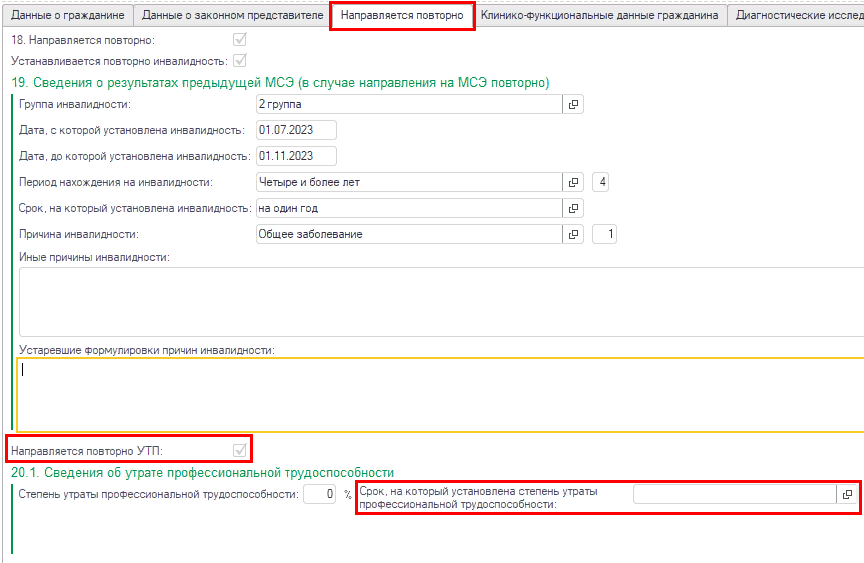
Task: Click selection icon beside 'на один год' field
Action: pos(574,208)
